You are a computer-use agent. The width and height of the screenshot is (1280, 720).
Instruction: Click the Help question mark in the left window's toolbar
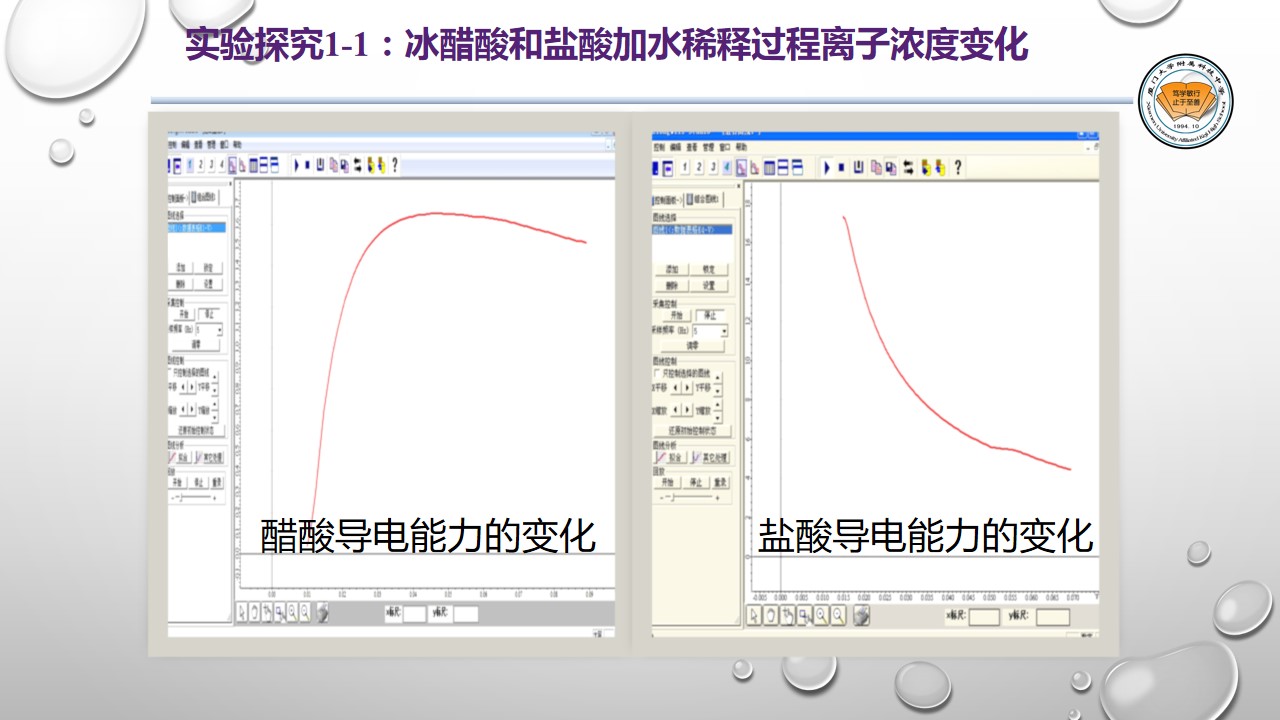click(x=395, y=165)
